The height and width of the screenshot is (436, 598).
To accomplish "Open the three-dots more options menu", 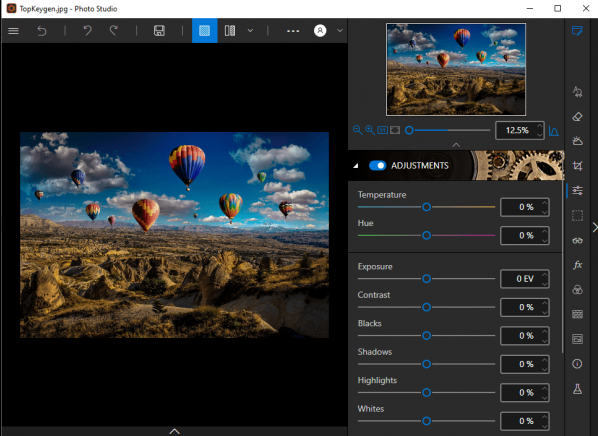I will click(x=293, y=31).
